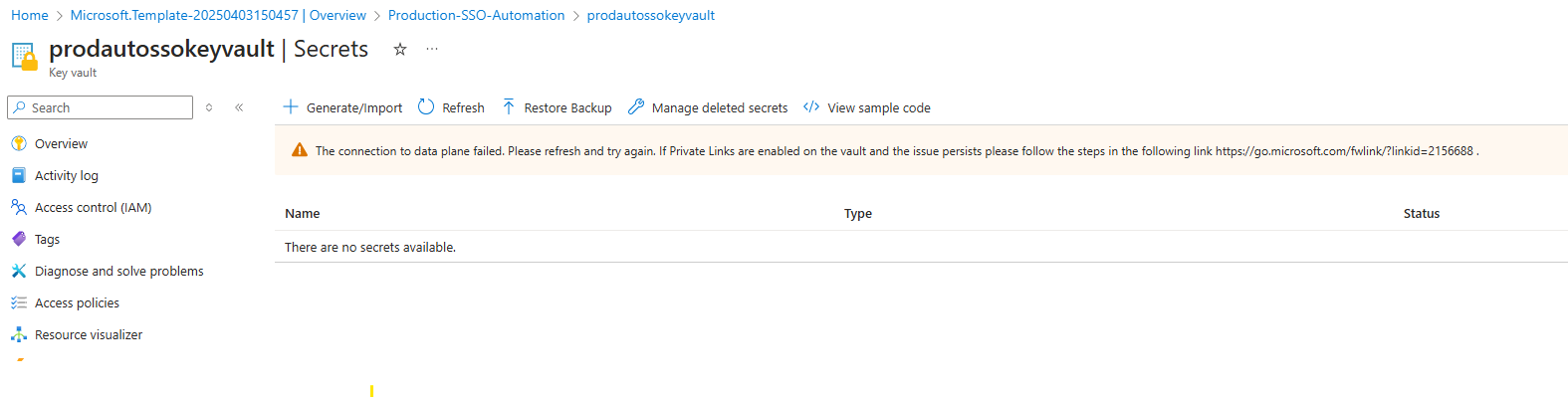Open Activity log in sidebar
Image resolution: width=1568 pixels, height=398 pixels.
click(x=66, y=175)
